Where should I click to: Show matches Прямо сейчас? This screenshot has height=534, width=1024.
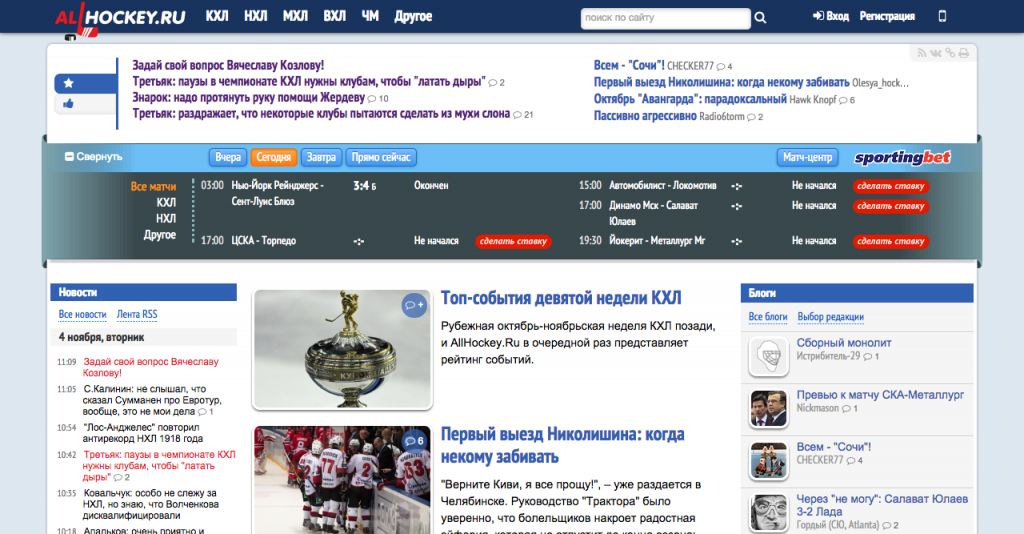[x=381, y=157]
